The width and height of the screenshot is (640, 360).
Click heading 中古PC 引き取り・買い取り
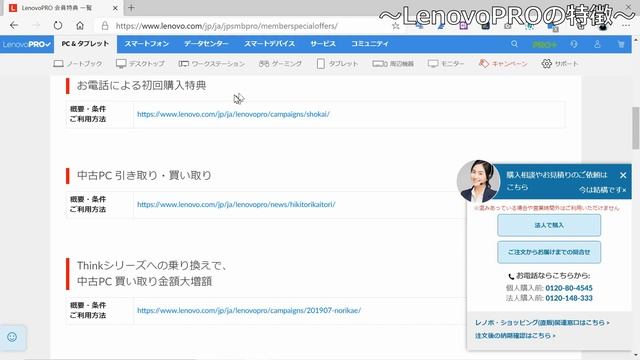tap(144, 176)
